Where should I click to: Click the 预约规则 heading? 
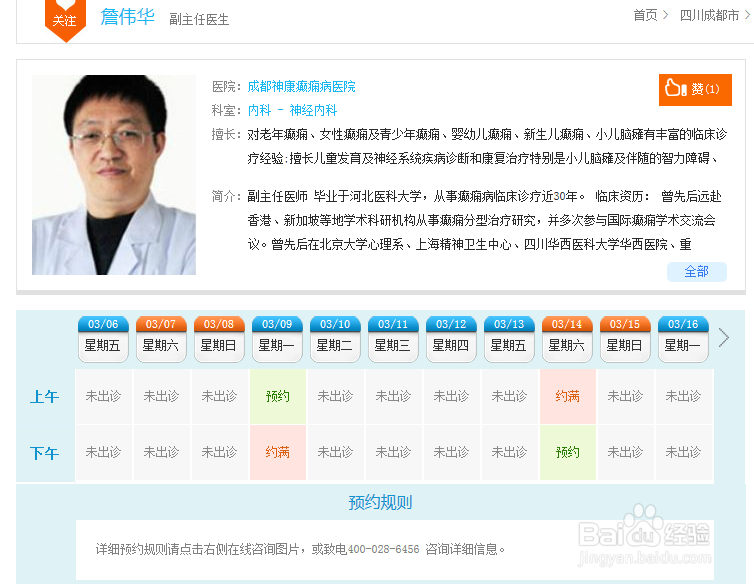point(380,503)
